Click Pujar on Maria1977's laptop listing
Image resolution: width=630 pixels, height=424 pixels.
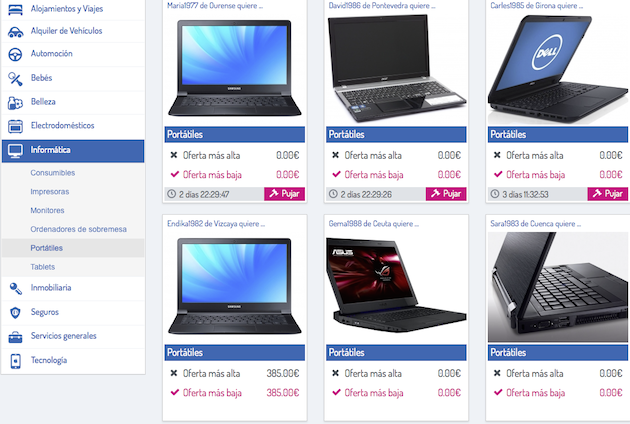[x=284, y=194]
